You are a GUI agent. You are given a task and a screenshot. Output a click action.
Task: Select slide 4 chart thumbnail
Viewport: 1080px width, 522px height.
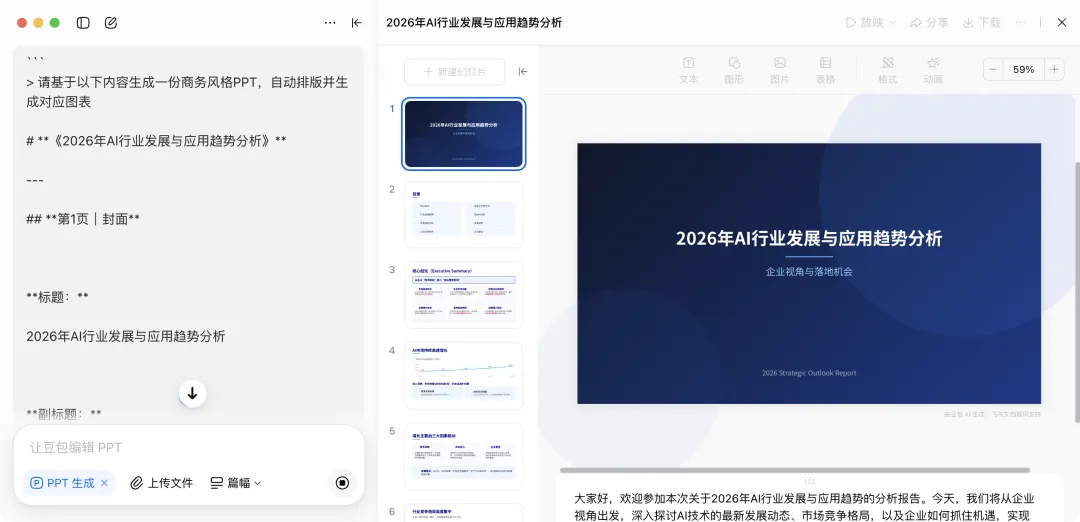pyautogui.click(x=464, y=376)
